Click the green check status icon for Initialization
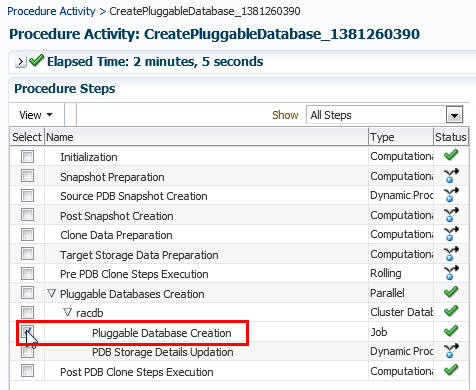 (451, 155)
